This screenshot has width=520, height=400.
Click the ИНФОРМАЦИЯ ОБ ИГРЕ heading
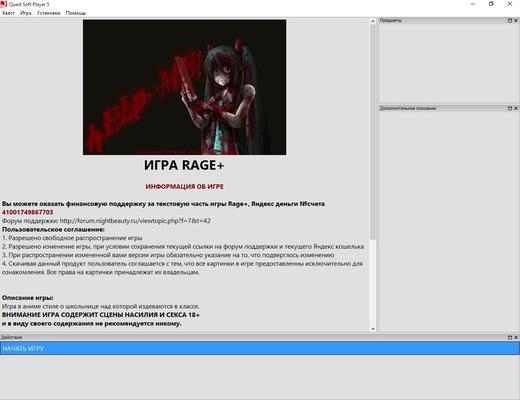coord(184,187)
